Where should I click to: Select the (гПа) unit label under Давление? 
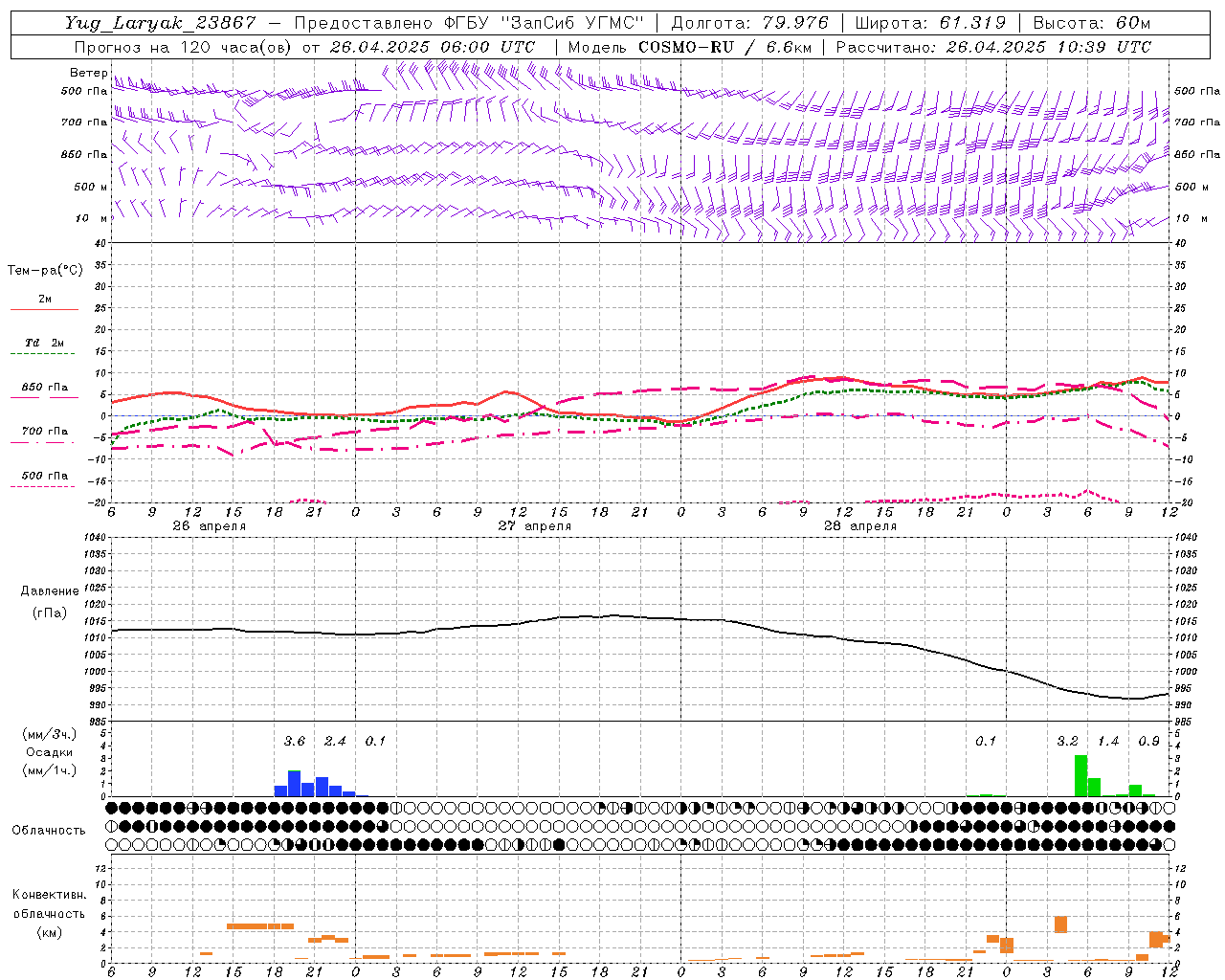coord(49,612)
